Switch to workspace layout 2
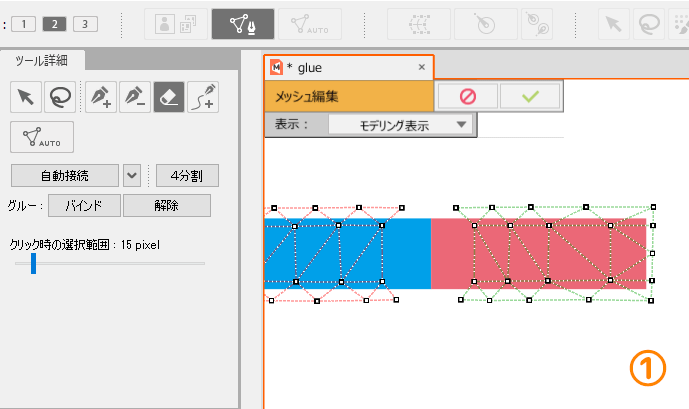The image size is (689, 409). point(55,23)
